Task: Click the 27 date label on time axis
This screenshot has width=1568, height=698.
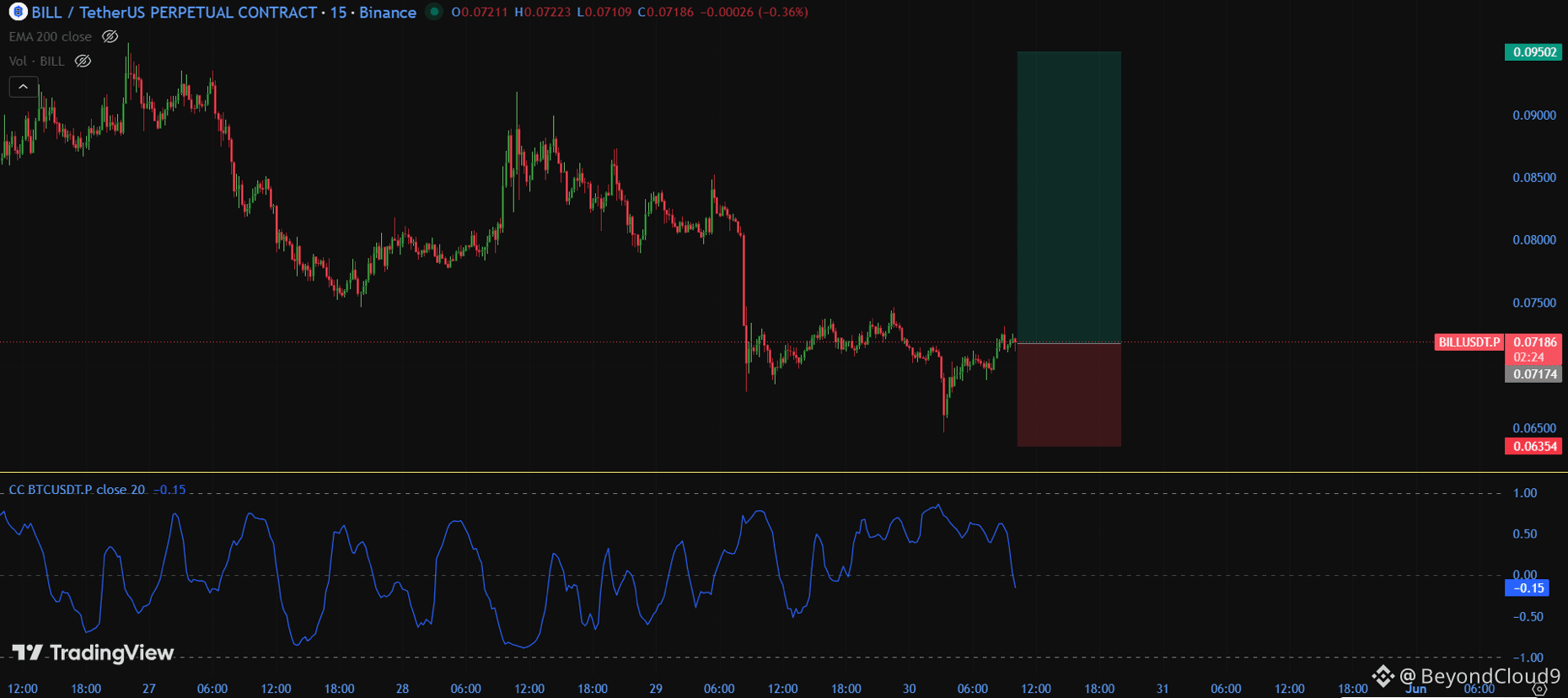Action: pyautogui.click(x=149, y=689)
